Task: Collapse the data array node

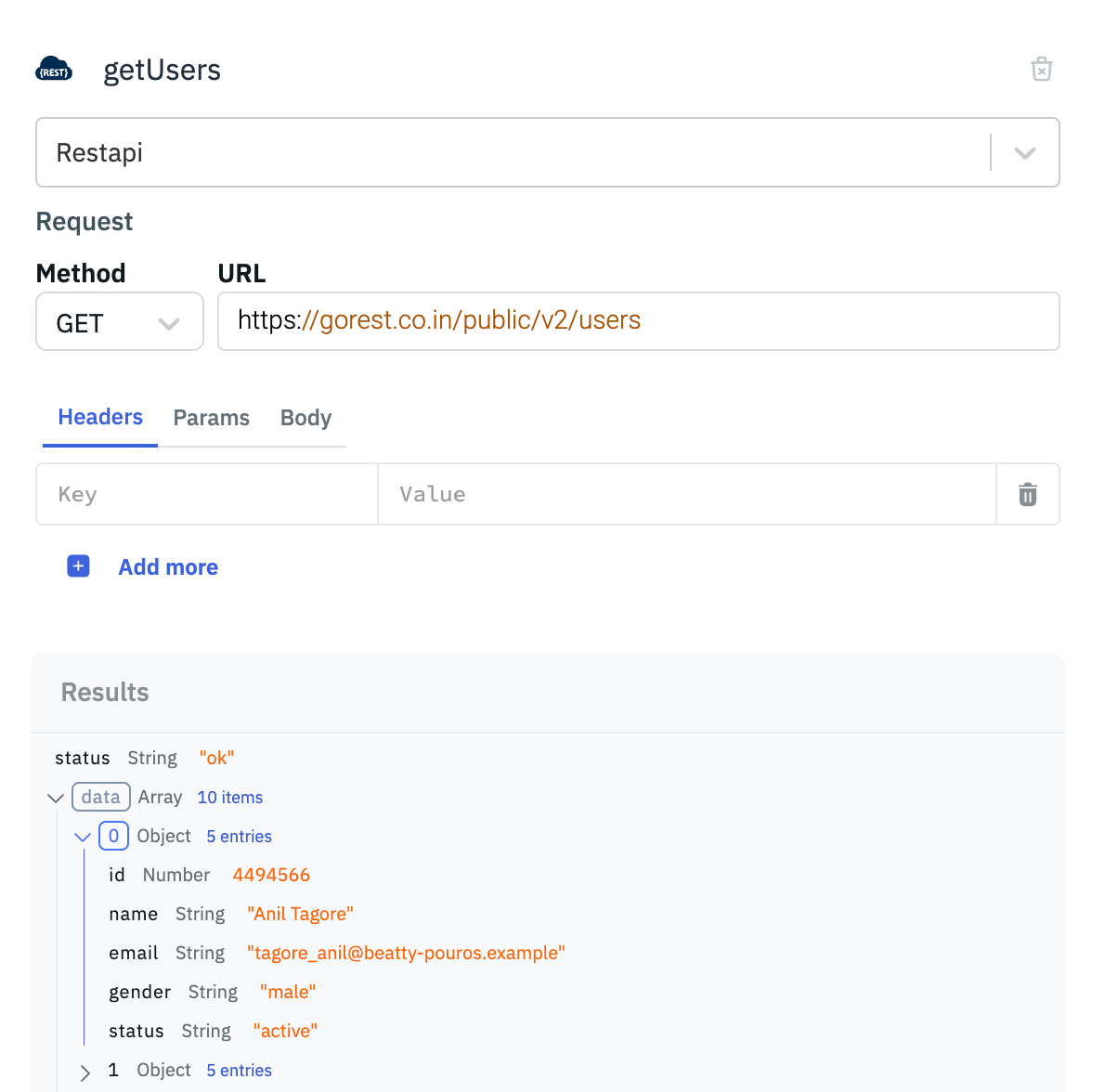Action: click(56, 798)
